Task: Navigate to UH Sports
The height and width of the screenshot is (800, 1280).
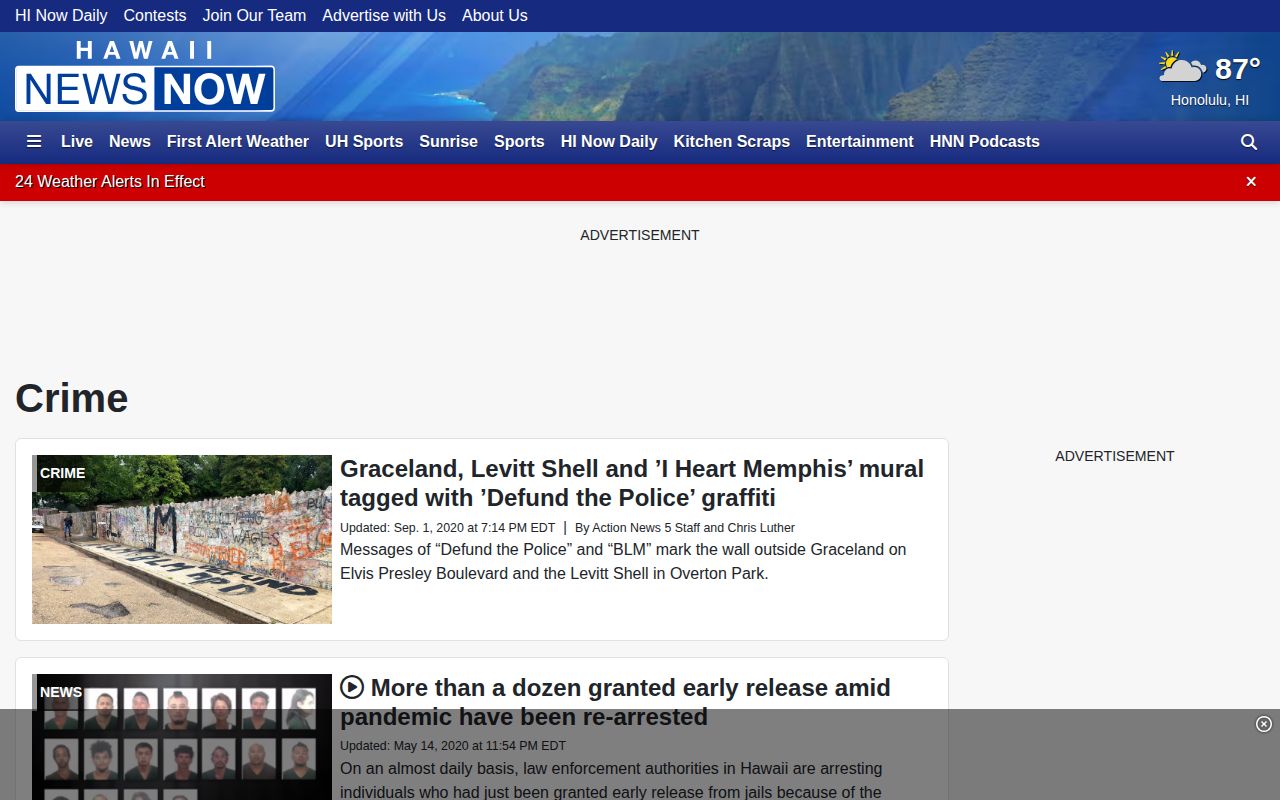Action: tap(364, 142)
